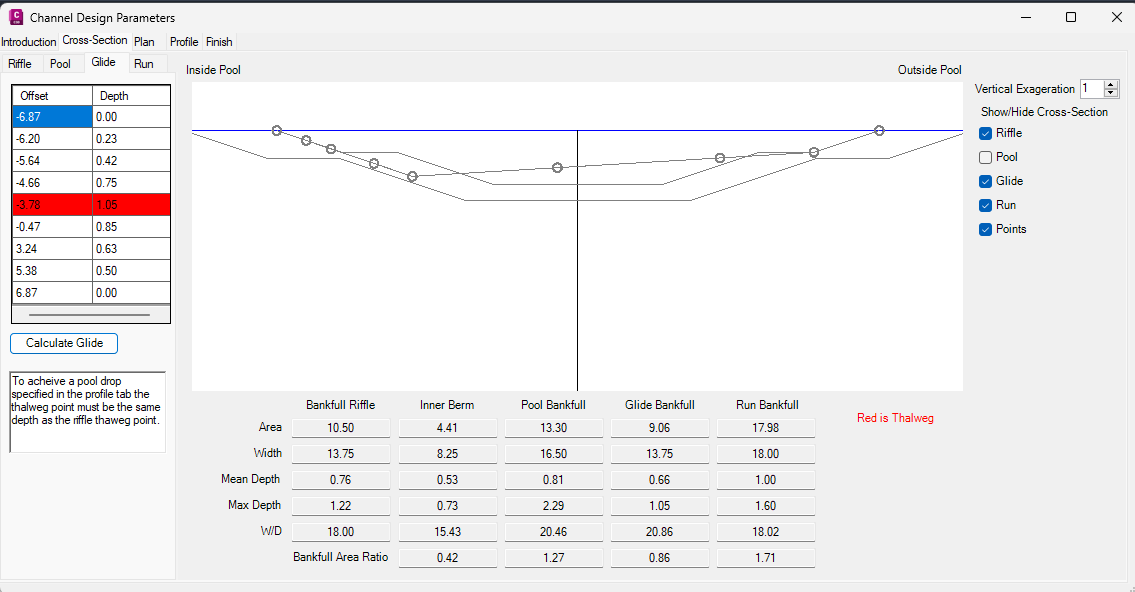Uncheck the Riffle cross-section checkbox
This screenshot has width=1135, height=592.
tap(986, 133)
